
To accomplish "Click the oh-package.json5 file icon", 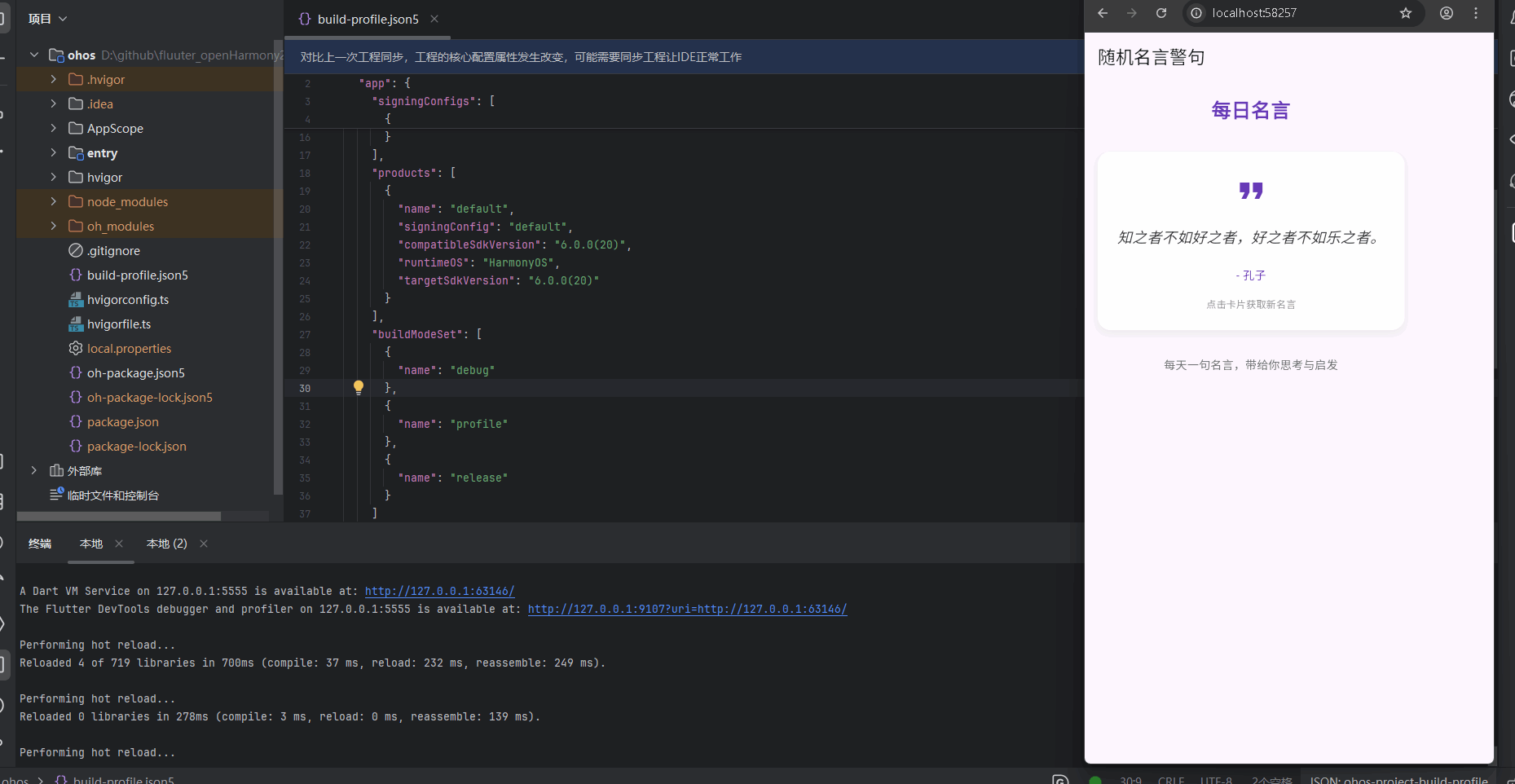I will point(76,372).
